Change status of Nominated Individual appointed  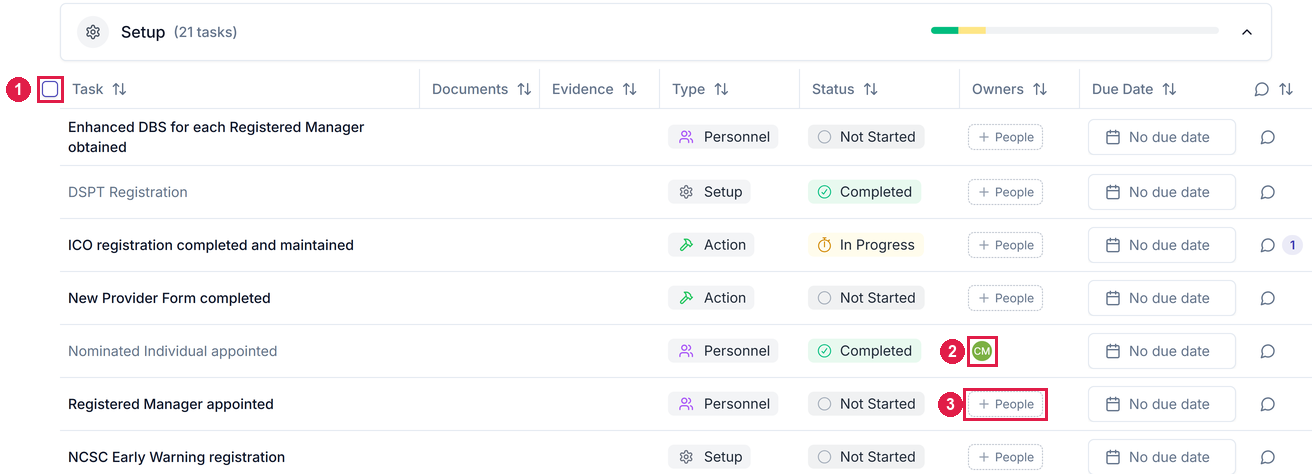pos(865,351)
